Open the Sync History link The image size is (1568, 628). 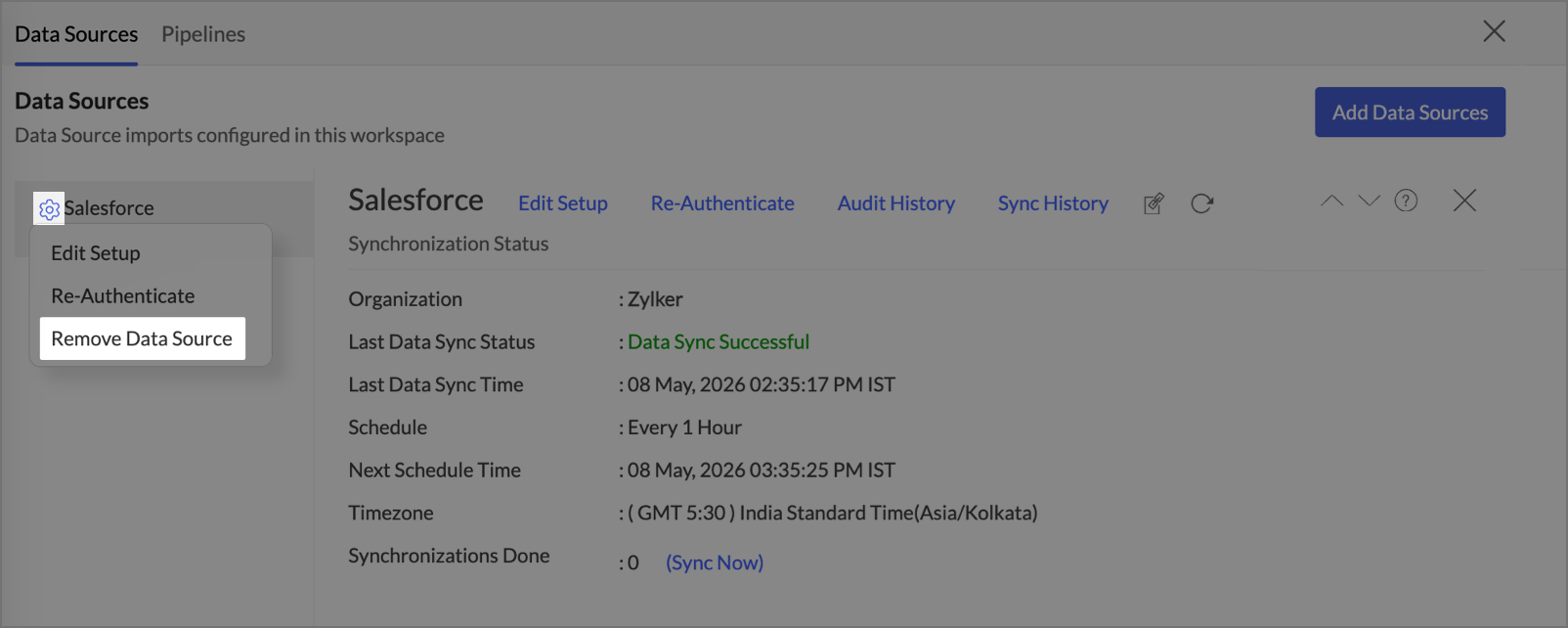(1053, 203)
